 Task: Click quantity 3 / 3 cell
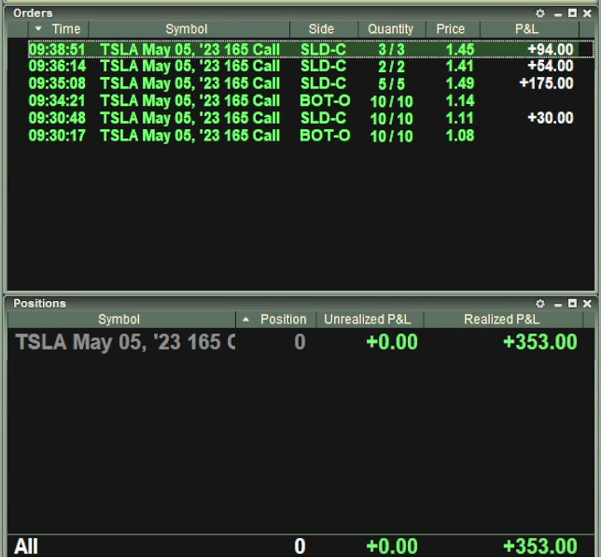[x=391, y=50]
